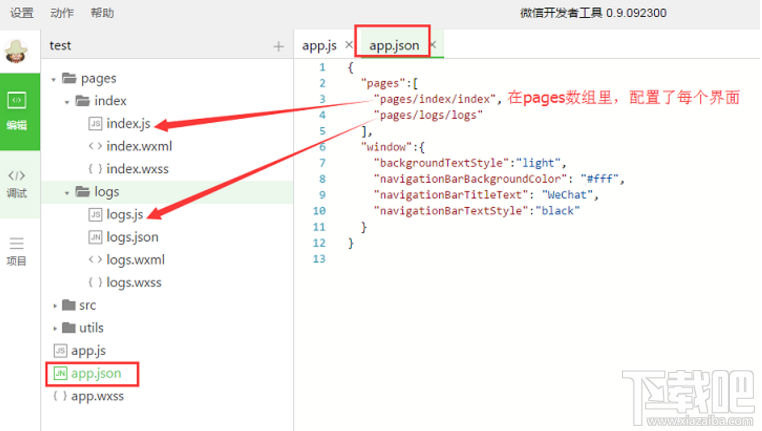Click the test project title
Image resolution: width=762 pixels, height=431 pixels.
tap(60, 46)
